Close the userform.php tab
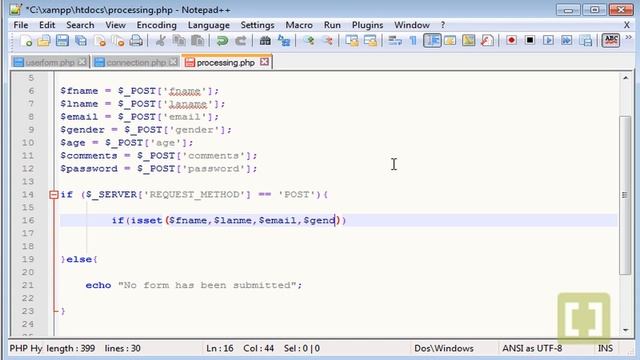Screen dimensions: 640x360 tap(82, 62)
